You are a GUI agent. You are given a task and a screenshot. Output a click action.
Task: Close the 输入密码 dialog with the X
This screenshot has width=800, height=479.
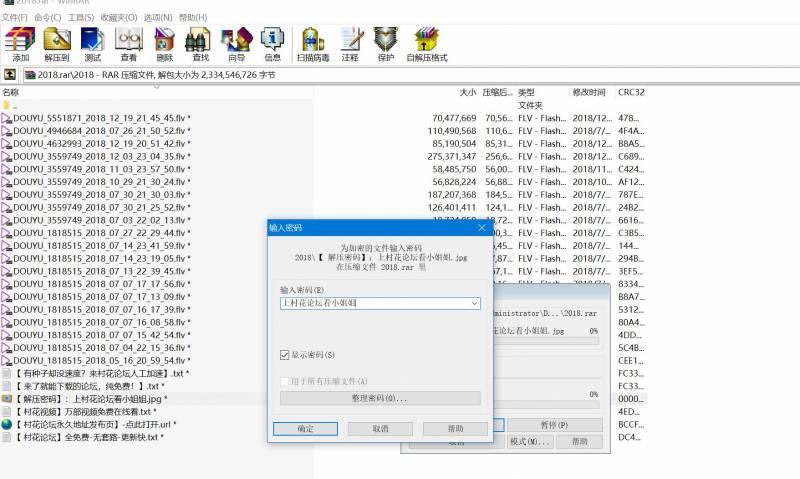coord(482,228)
